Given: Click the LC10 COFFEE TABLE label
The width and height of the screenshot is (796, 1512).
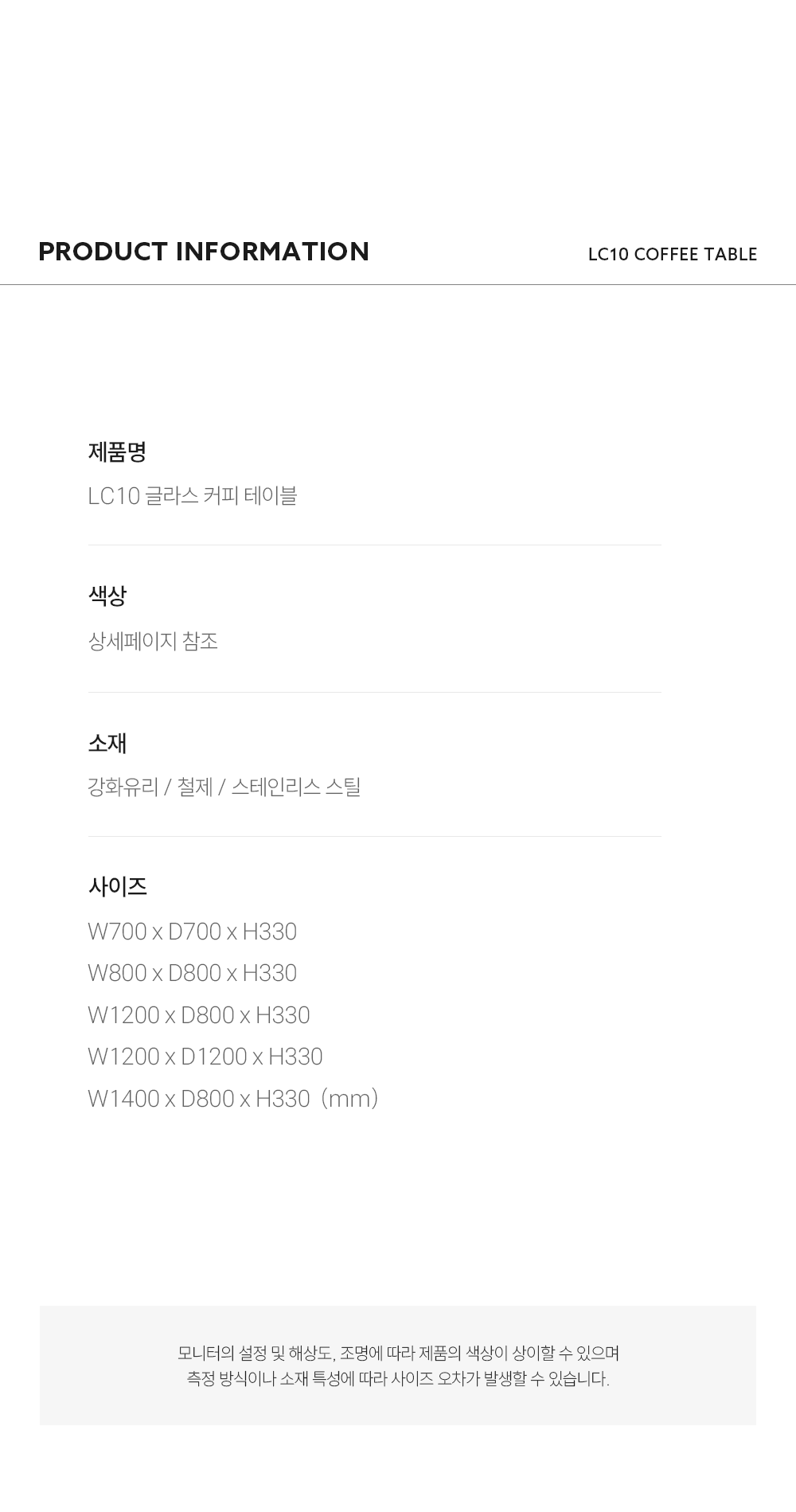Looking at the screenshot, I should coord(673,254).
